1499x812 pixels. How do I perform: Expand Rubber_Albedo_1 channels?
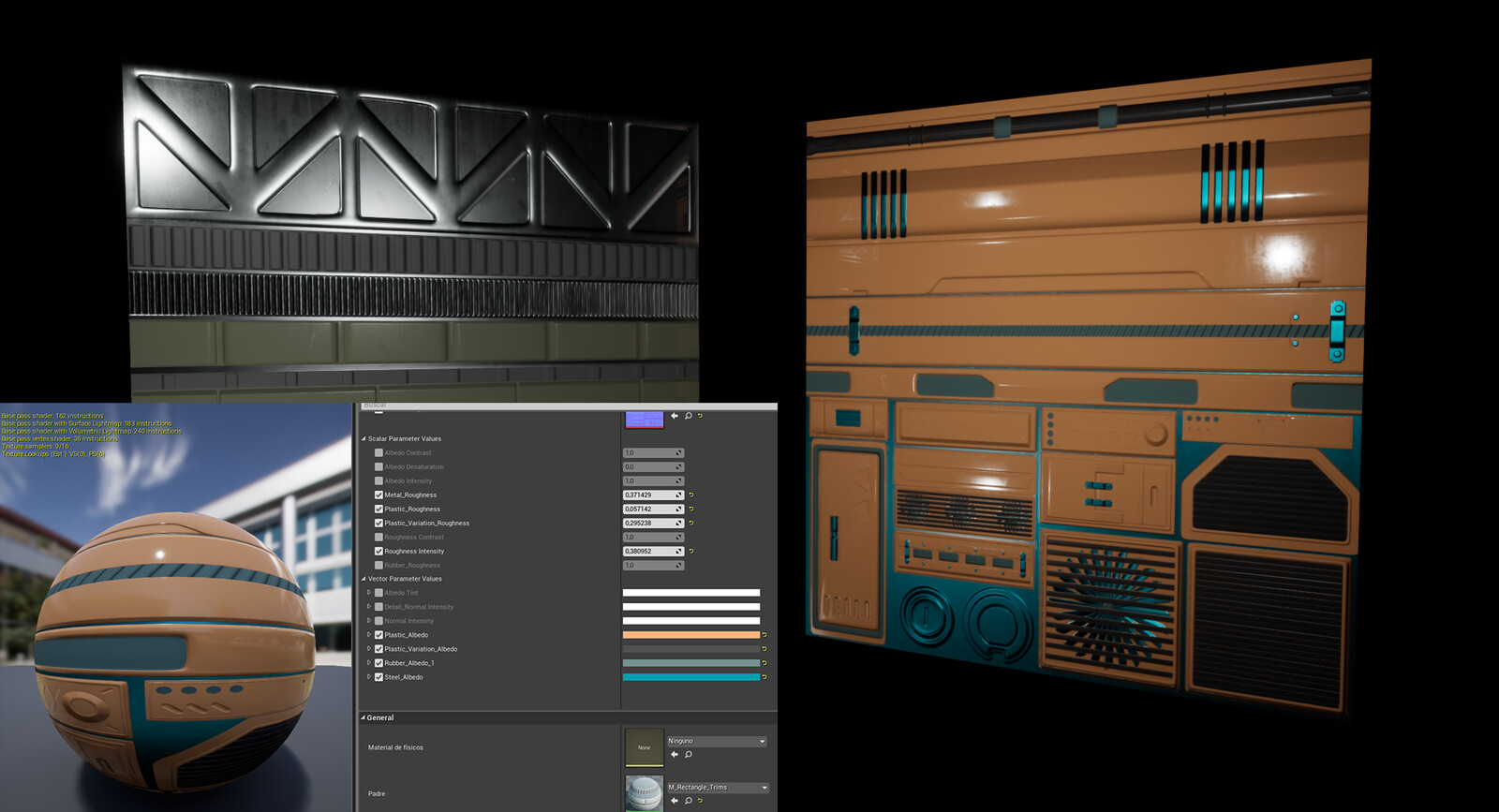pos(369,663)
